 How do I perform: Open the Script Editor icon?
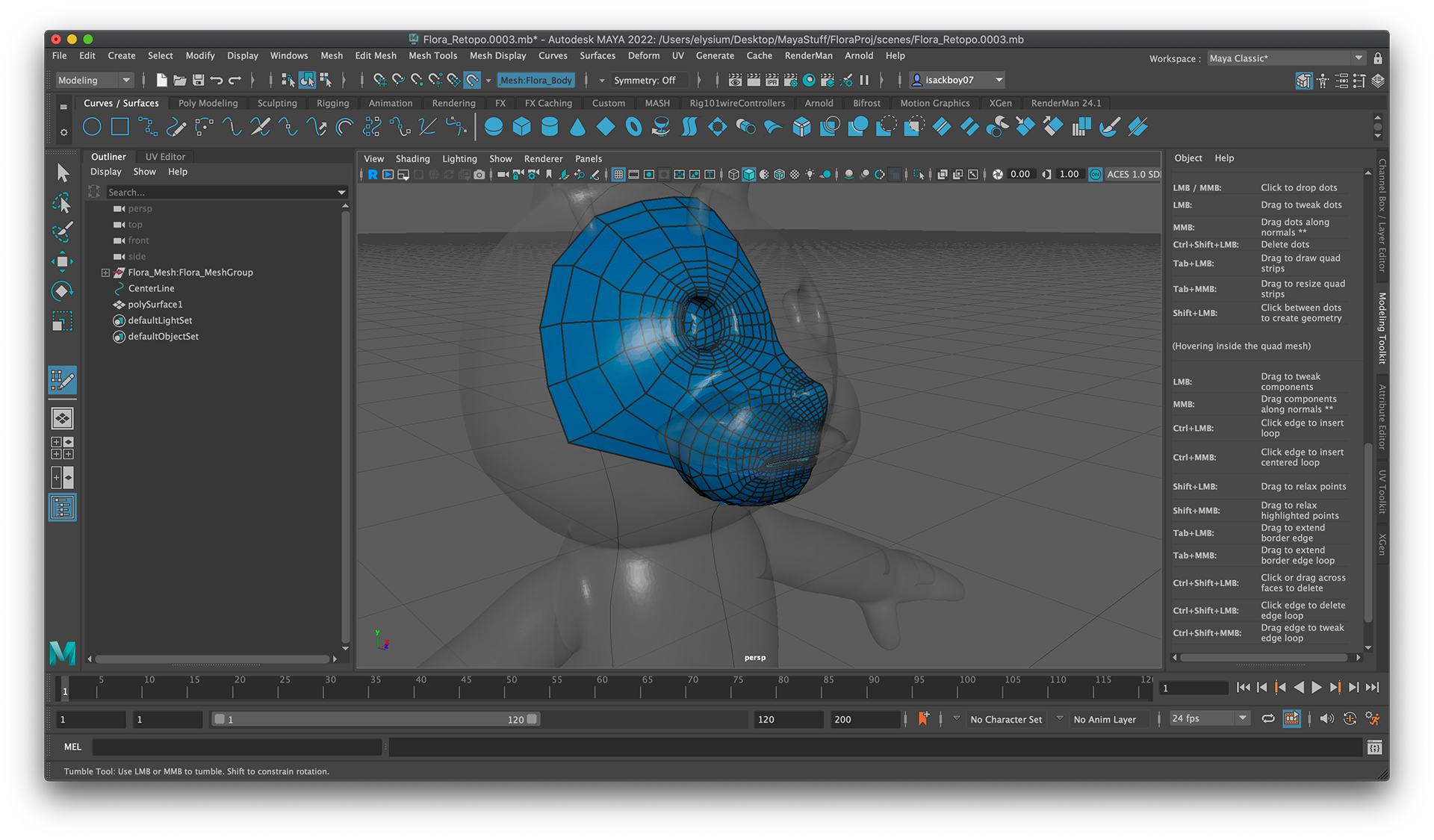click(1374, 747)
